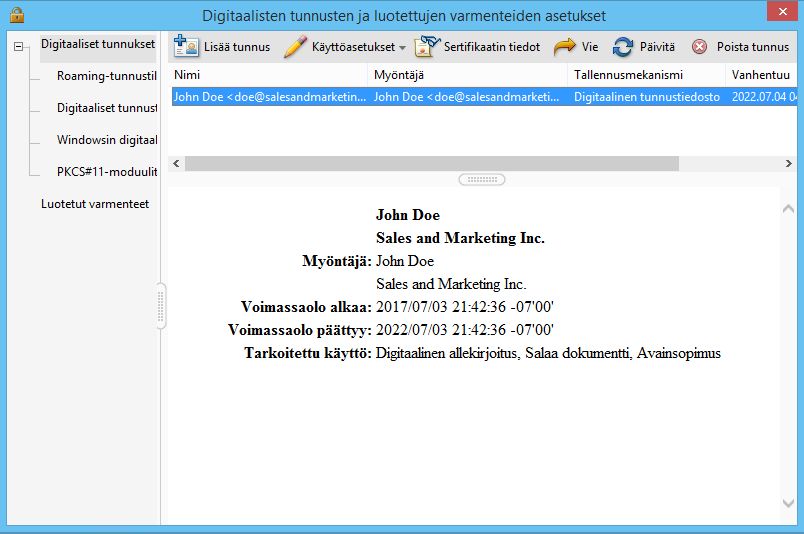This screenshot has height=534, width=804.
Task: Click the Poista tunnus red delete icon
Action: [699, 47]
